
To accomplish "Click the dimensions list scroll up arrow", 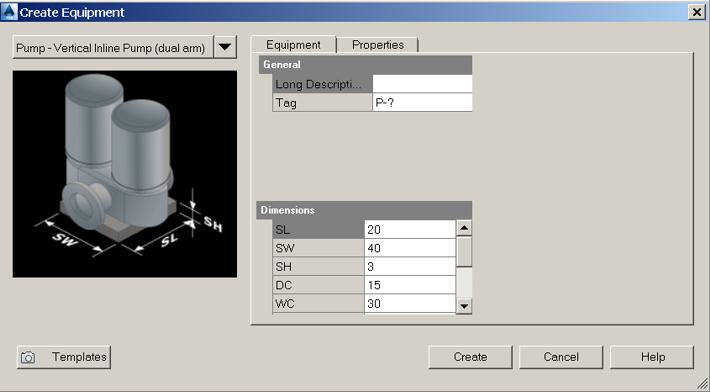I will 464,228.
